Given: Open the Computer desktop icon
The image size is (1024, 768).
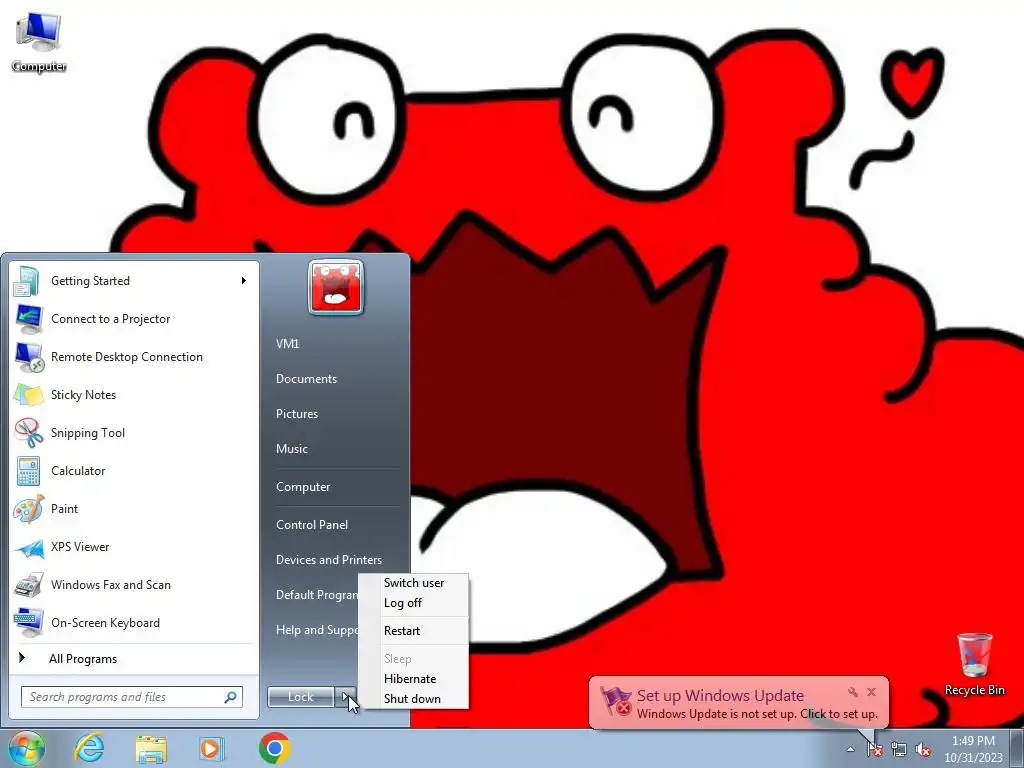Looking at the screenshot, I should click(39, 40).
